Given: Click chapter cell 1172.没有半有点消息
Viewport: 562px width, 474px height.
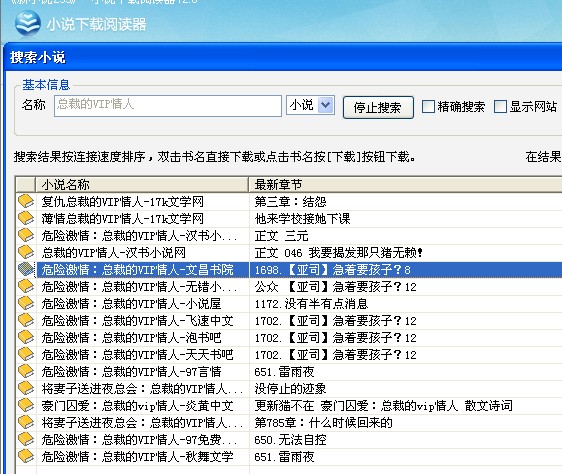Looking at the screenshot, I should tap(311, 304).
